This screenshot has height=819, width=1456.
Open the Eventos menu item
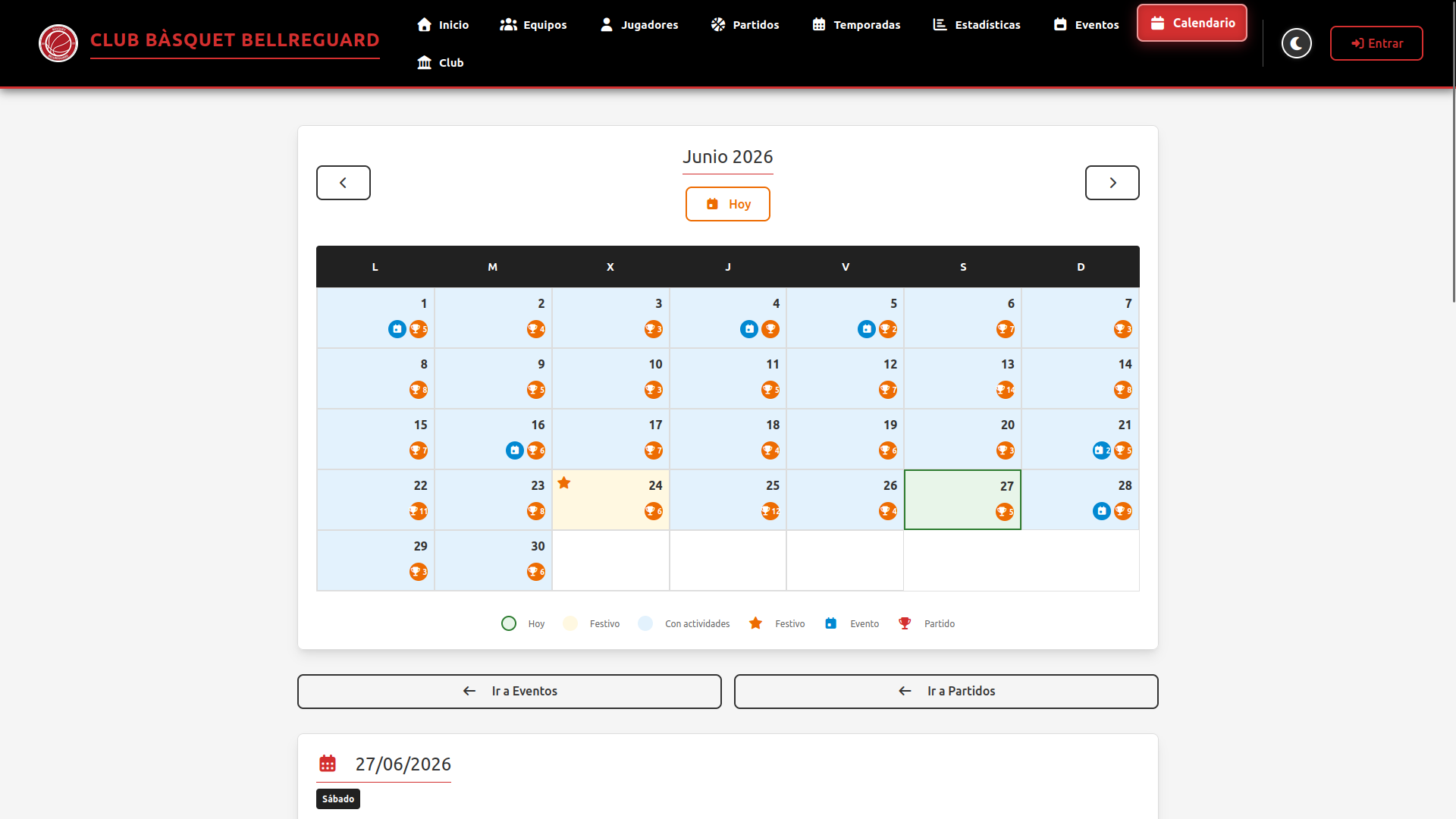[x=1086, y=24]
